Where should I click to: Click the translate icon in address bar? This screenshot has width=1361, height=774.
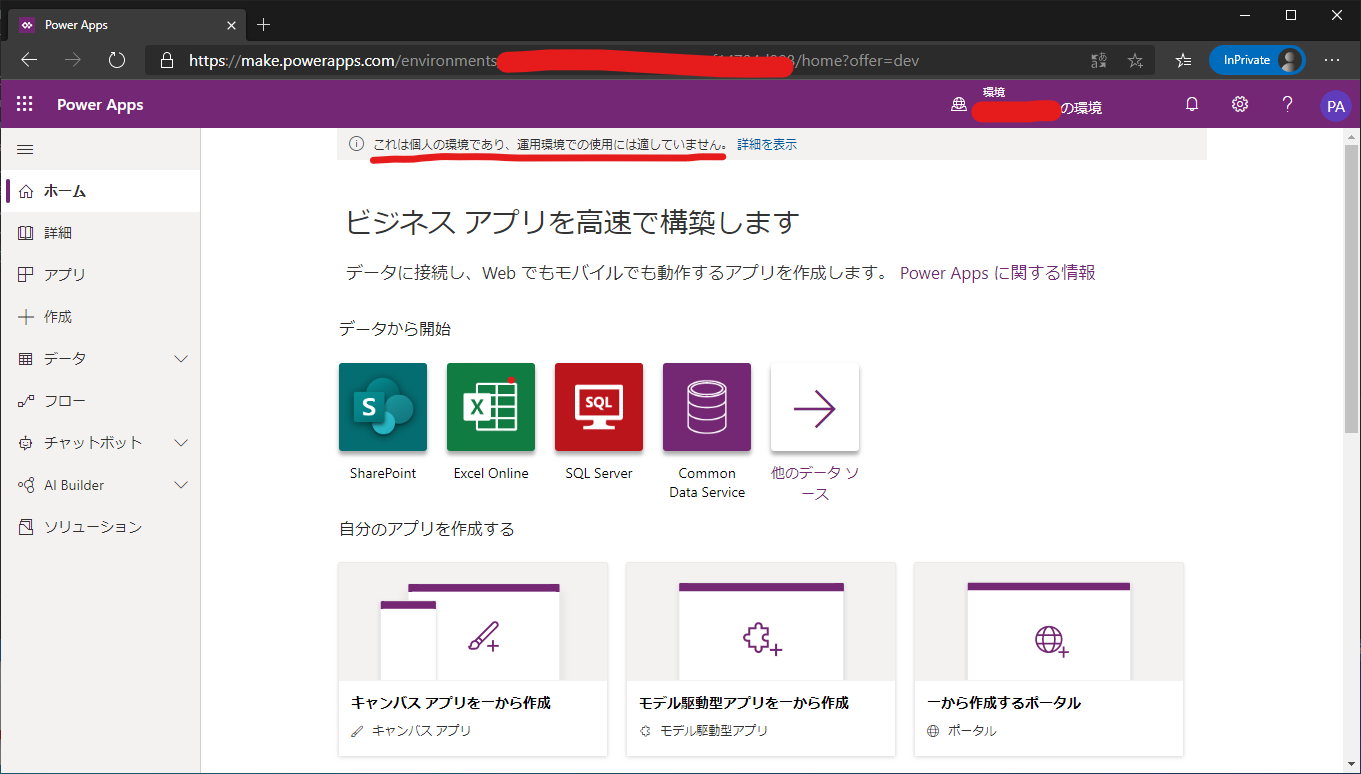tap(1099, 60)
